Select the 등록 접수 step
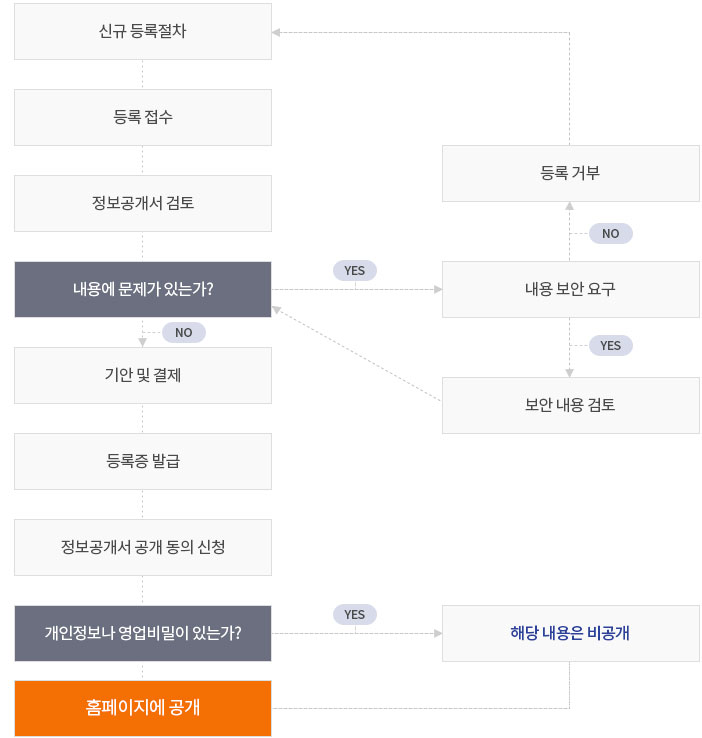The height and width of the screenshot is (738, 702). (x=143, y=117)
